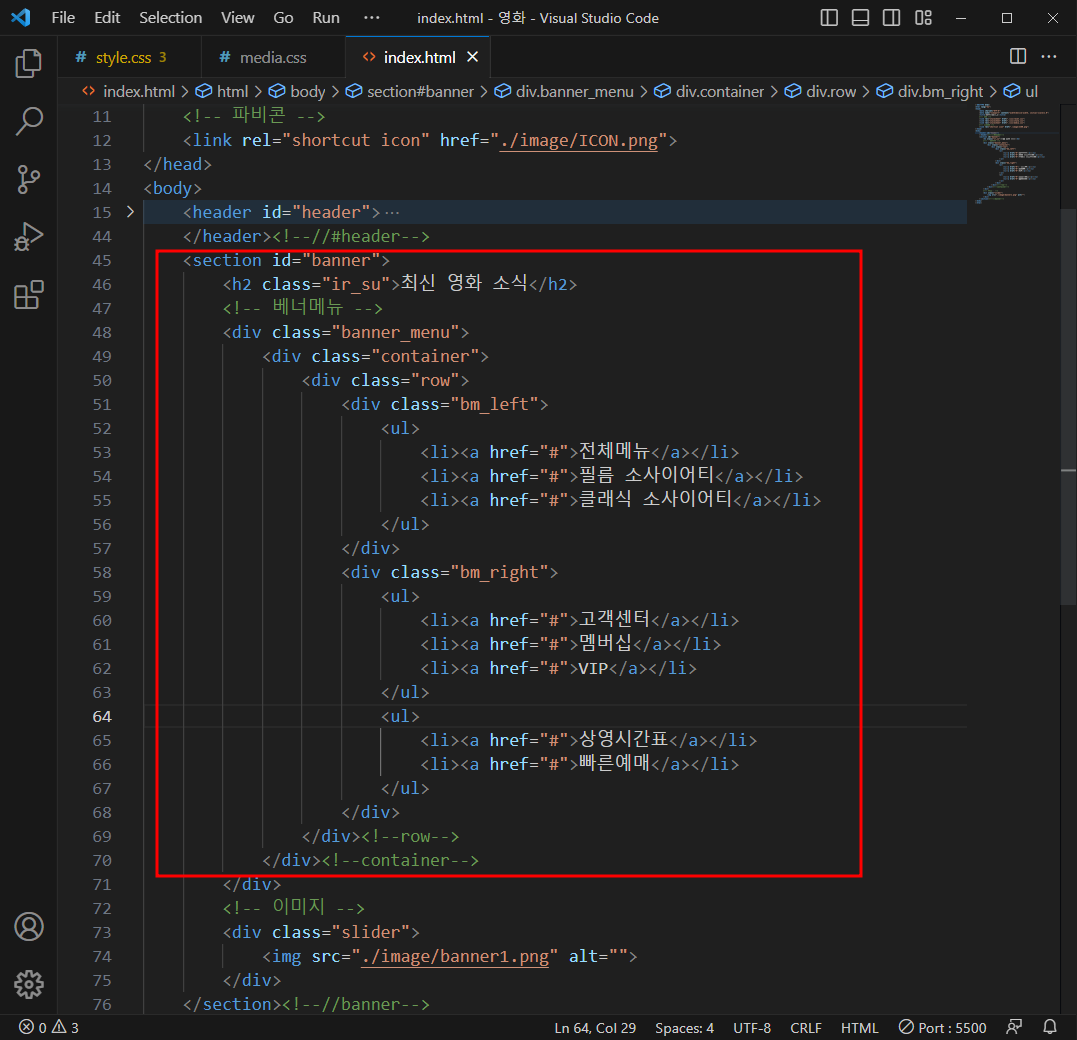The height and width of the screenshot is (1040, 1077).
Task: Switch to the media.css tab
Action: click(273, 58)
